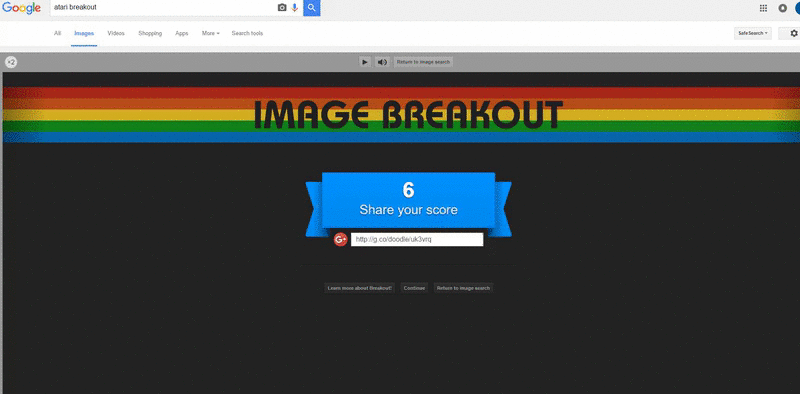Click the x2 lives indicator
Screen dimensions: 800x394
tap(11, 62)
